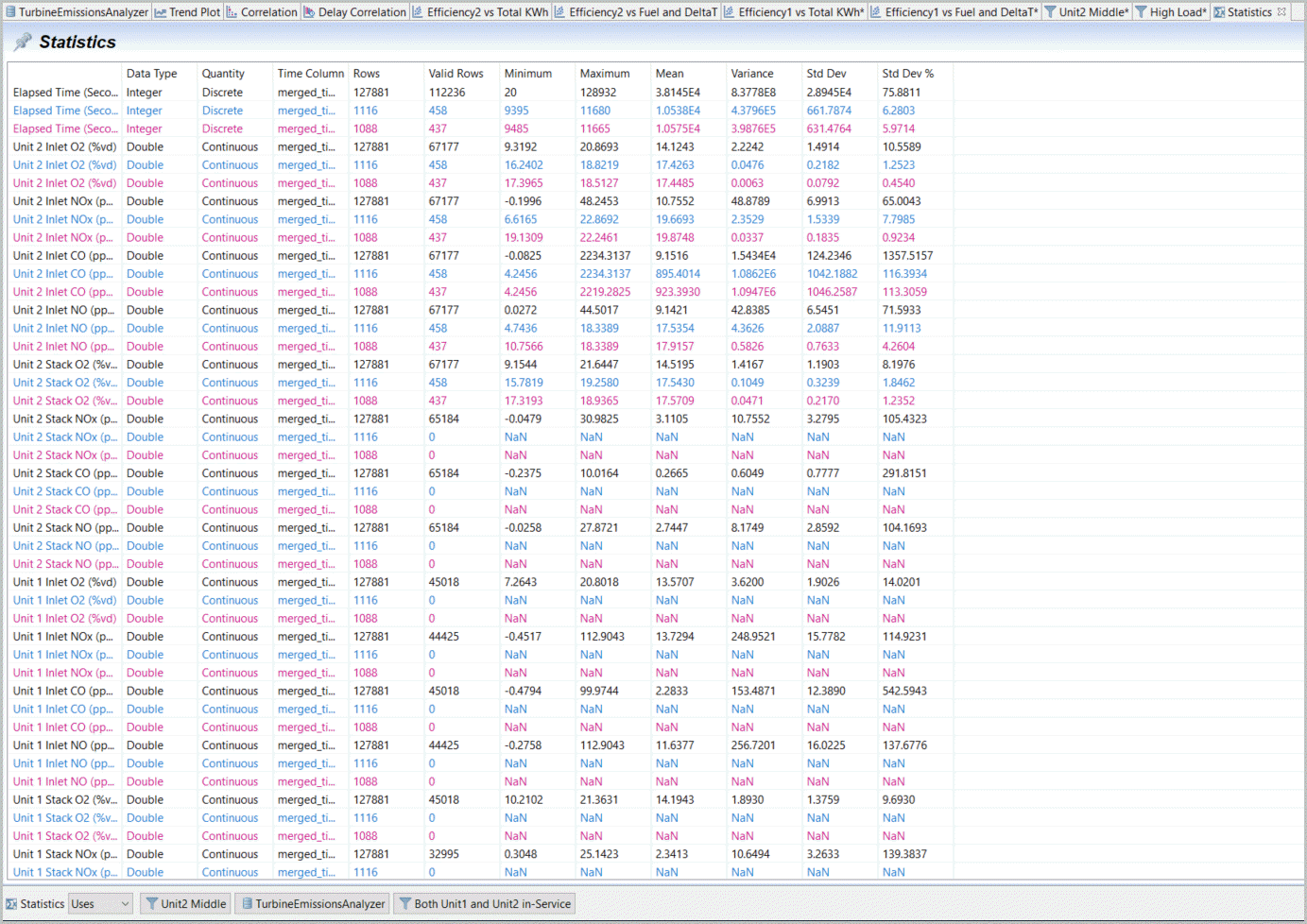The image size is (1307, 924).
Task: Click the Delay Correlation tab icon
Action: [x=309, y=12]
